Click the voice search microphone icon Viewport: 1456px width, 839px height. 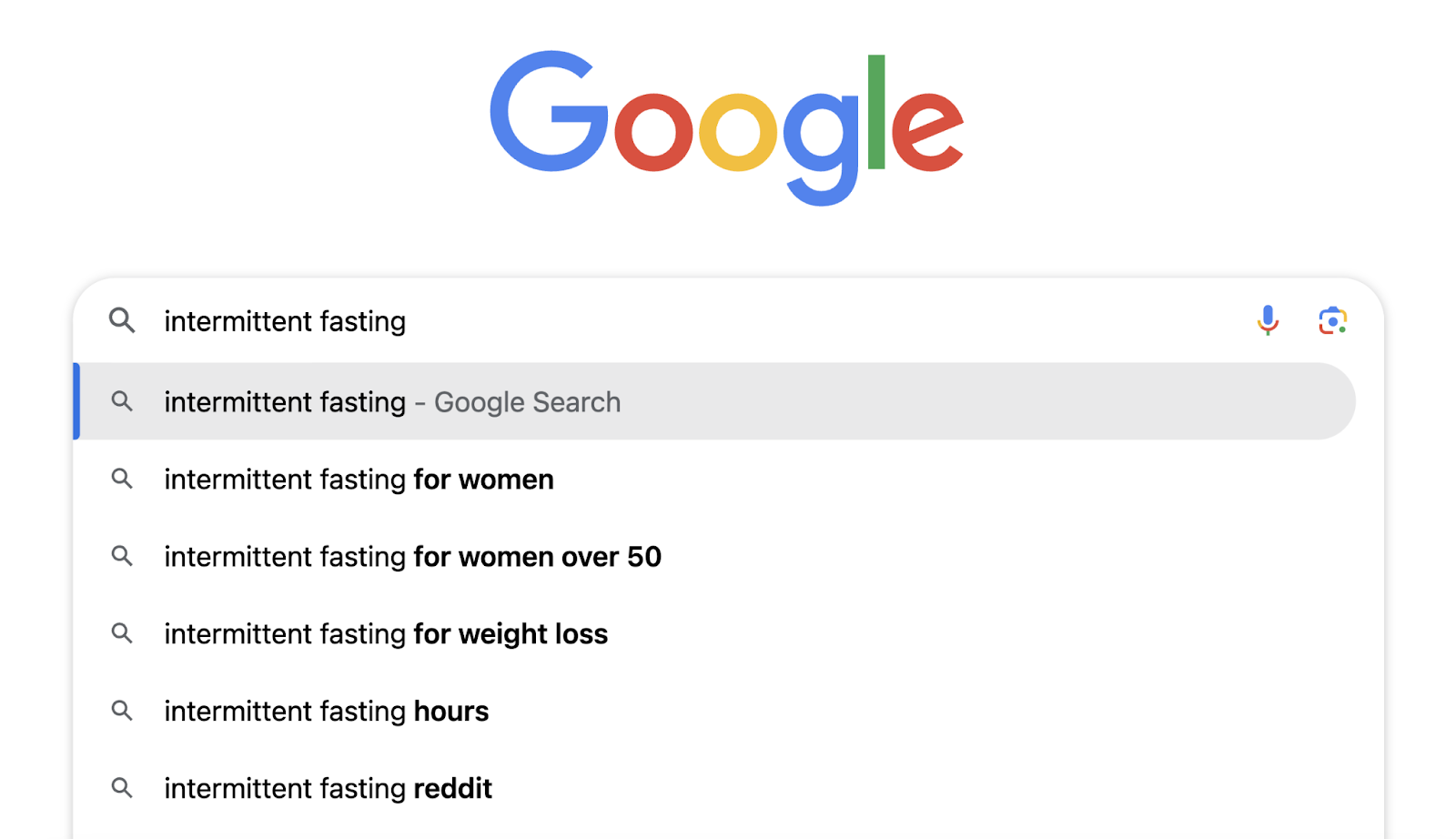1268,320
